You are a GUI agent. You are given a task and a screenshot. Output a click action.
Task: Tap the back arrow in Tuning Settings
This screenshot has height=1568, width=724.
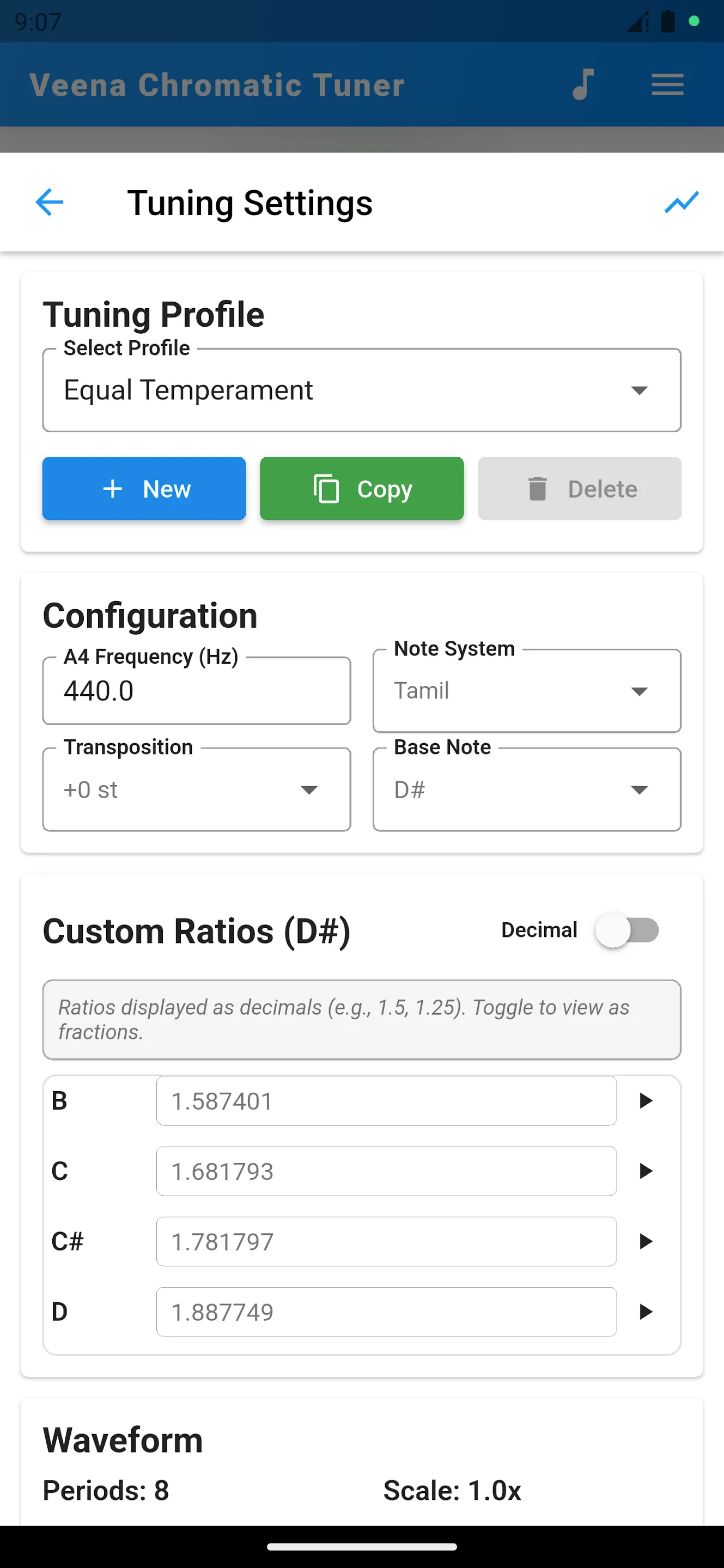click(x=50, y=202)
